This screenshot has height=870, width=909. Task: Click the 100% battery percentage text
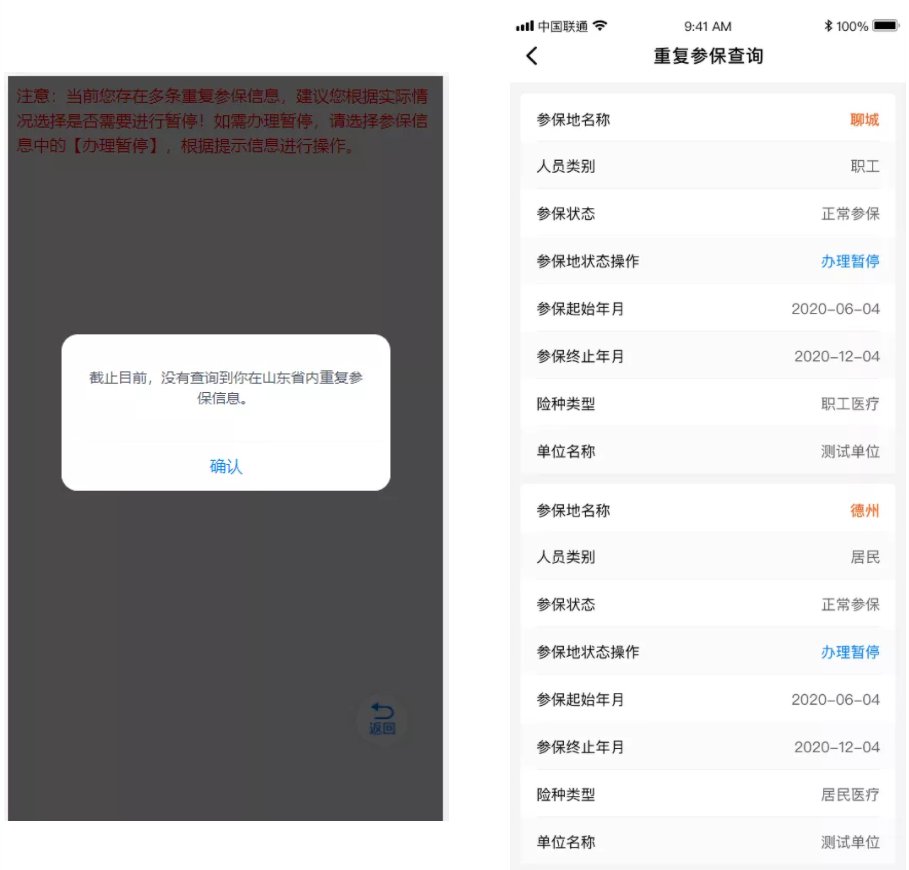pyautogui.click(x=852, y=26)
